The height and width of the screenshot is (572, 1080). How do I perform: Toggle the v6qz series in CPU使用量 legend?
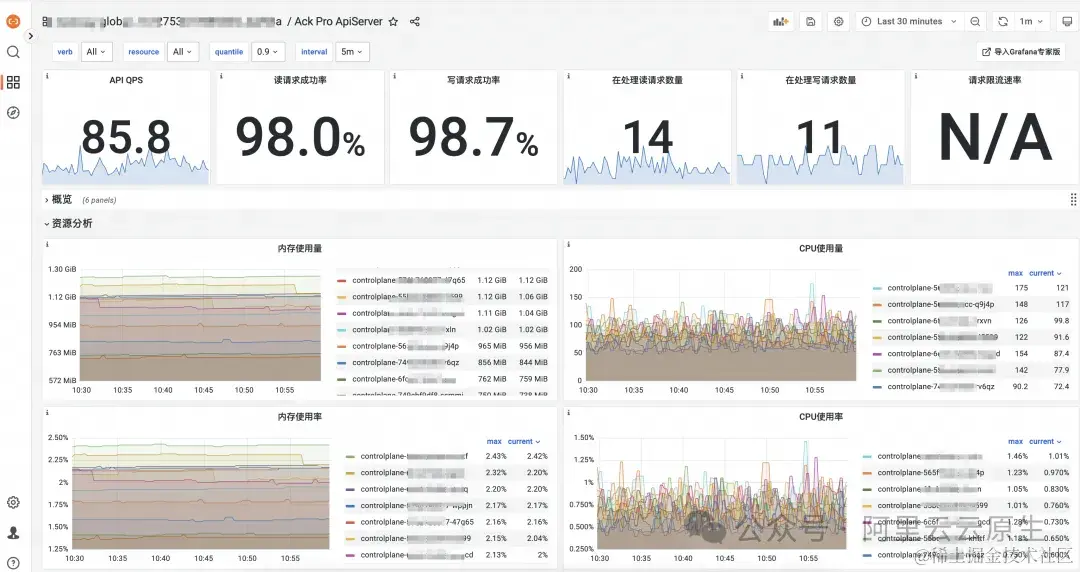[941, 387]
